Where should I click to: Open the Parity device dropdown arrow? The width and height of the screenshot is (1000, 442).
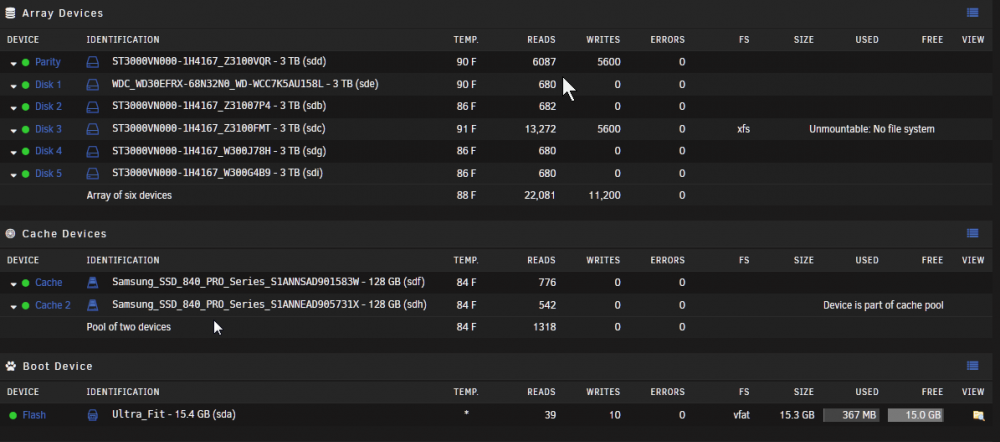click(13, 63)
